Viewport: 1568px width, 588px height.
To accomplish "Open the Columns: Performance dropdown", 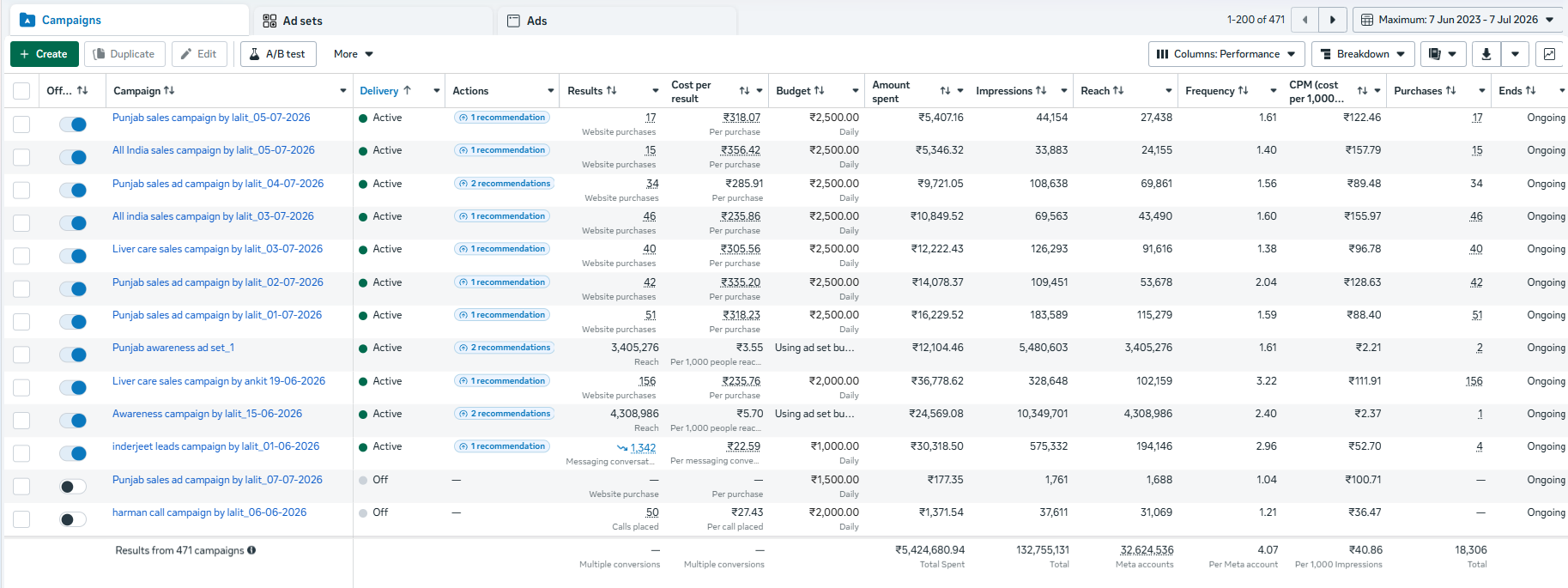I will pos(1226,54).
